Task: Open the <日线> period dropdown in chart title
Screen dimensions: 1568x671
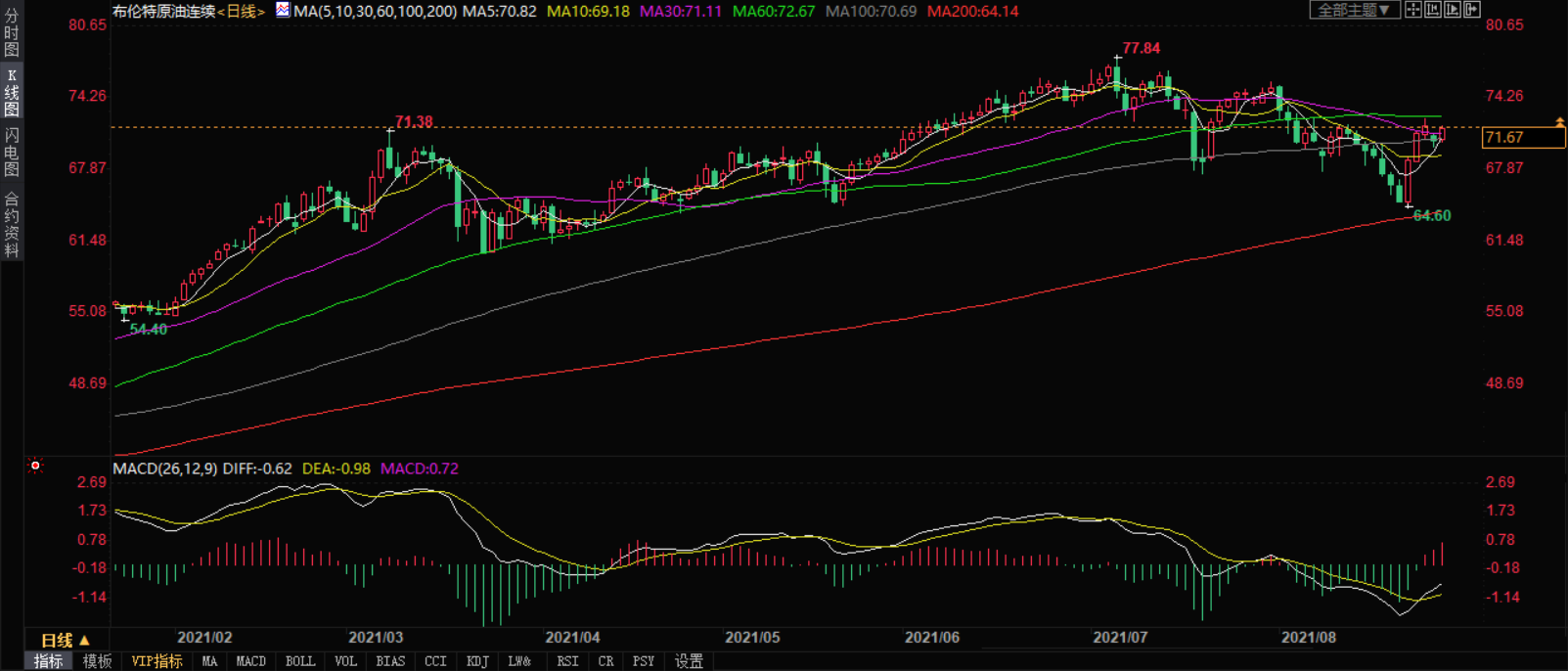Action: tap(241, 12)
